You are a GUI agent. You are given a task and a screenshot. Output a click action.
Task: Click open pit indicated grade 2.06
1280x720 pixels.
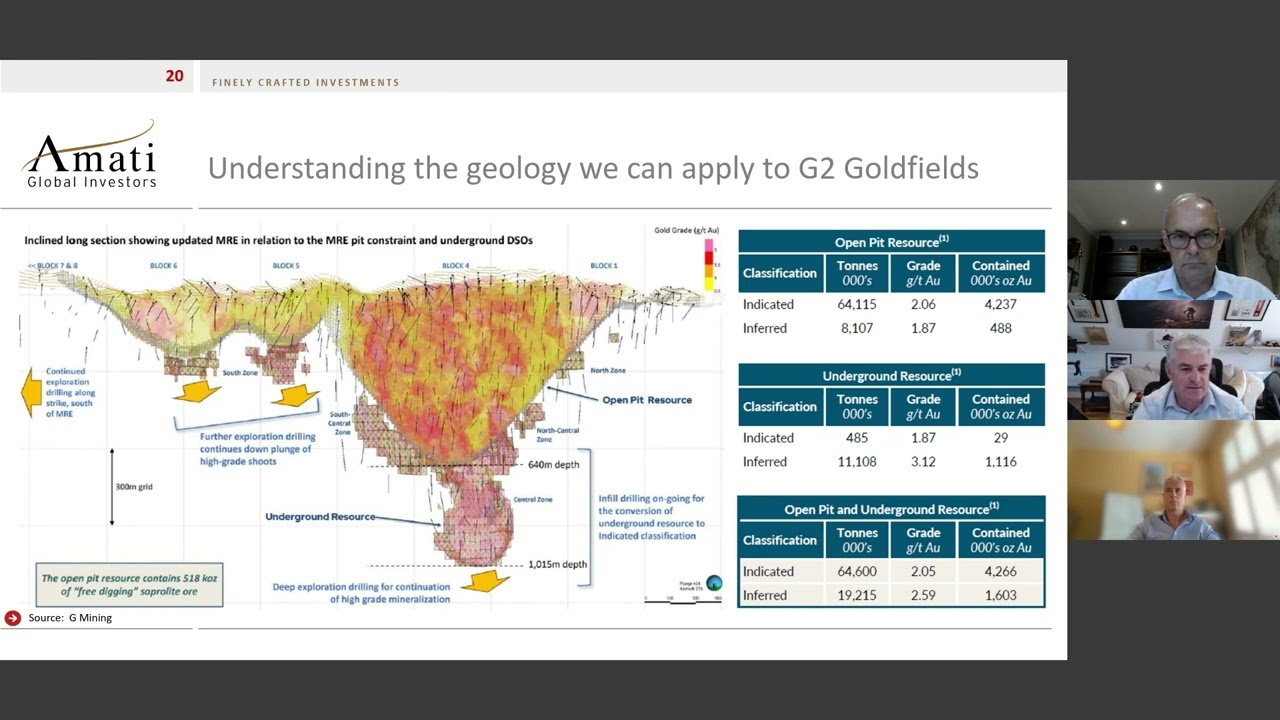[923, 304]
